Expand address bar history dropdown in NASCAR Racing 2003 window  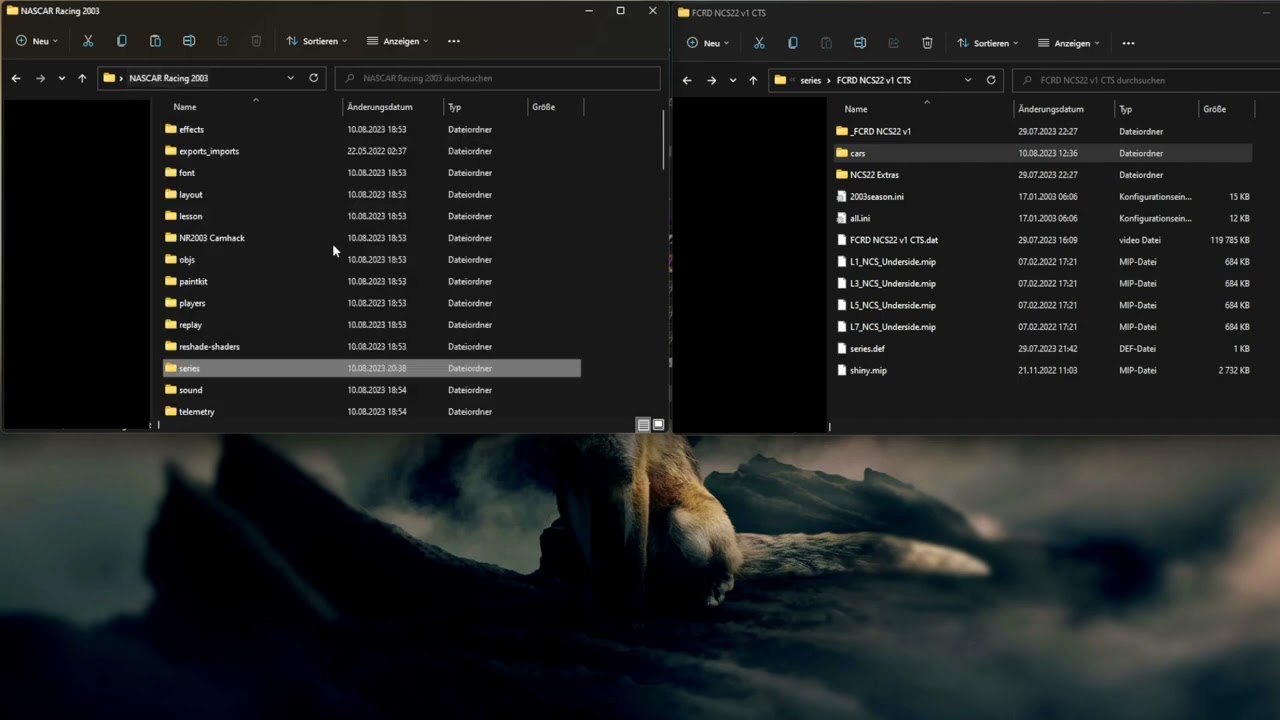(291, 77)
